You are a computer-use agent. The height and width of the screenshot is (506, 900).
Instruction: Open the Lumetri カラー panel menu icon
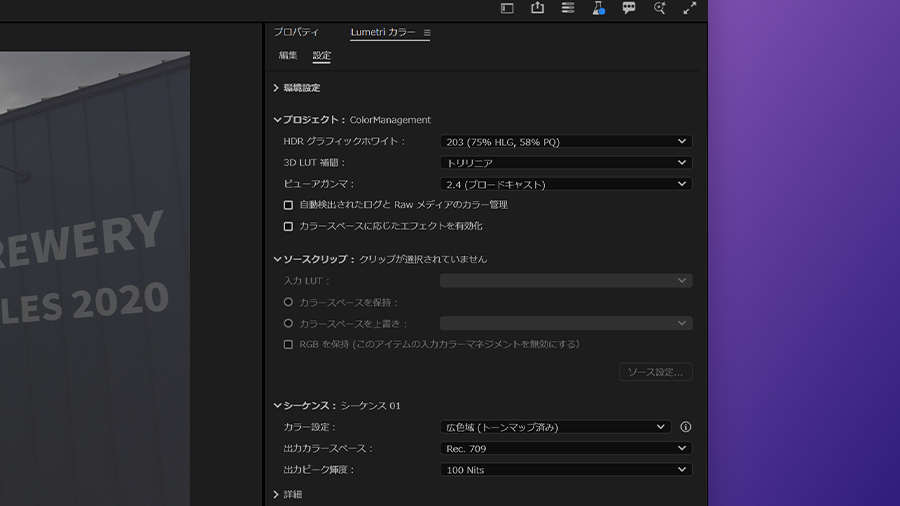coord(427,33)
